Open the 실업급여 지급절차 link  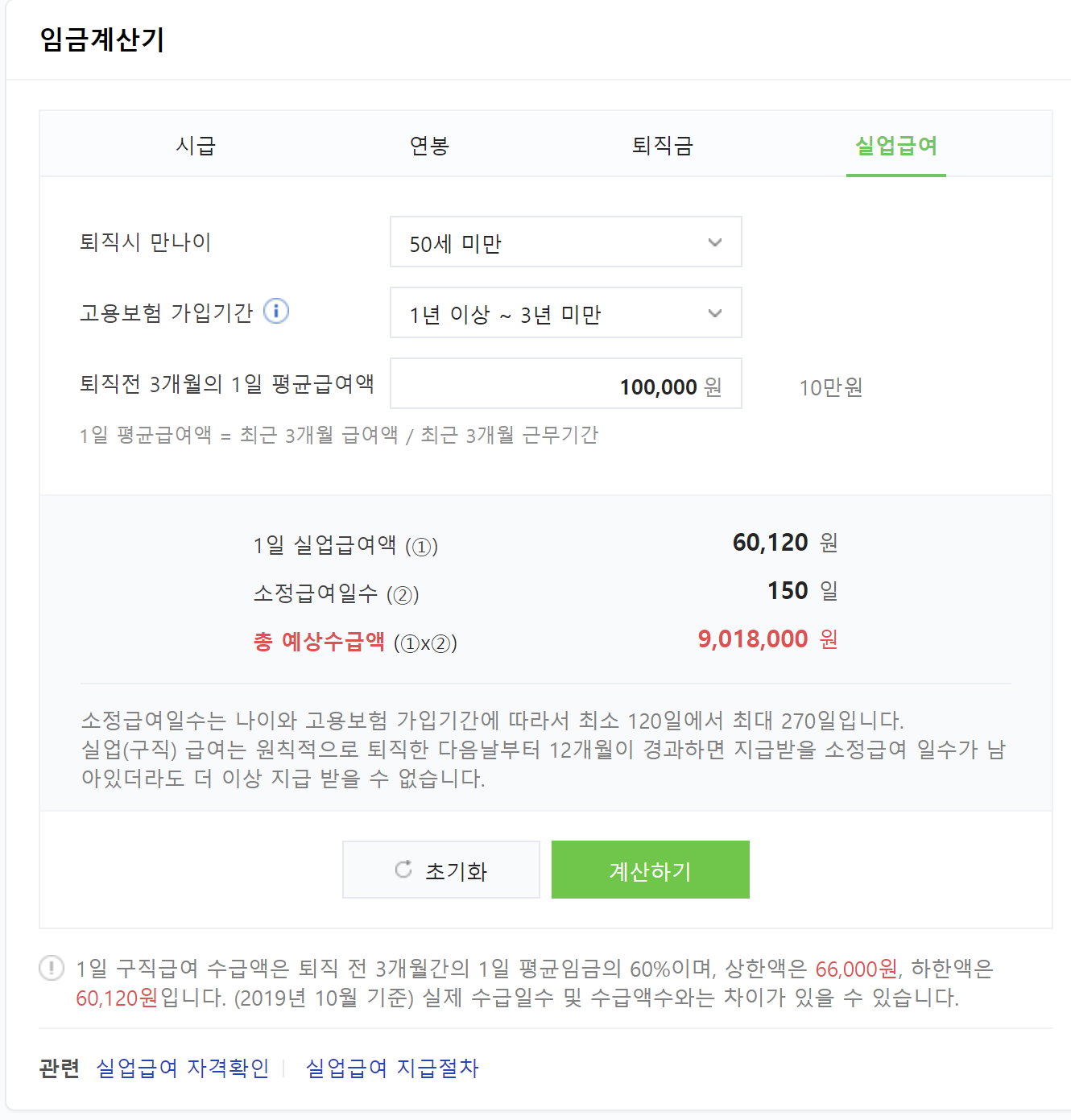[392, 1068]
